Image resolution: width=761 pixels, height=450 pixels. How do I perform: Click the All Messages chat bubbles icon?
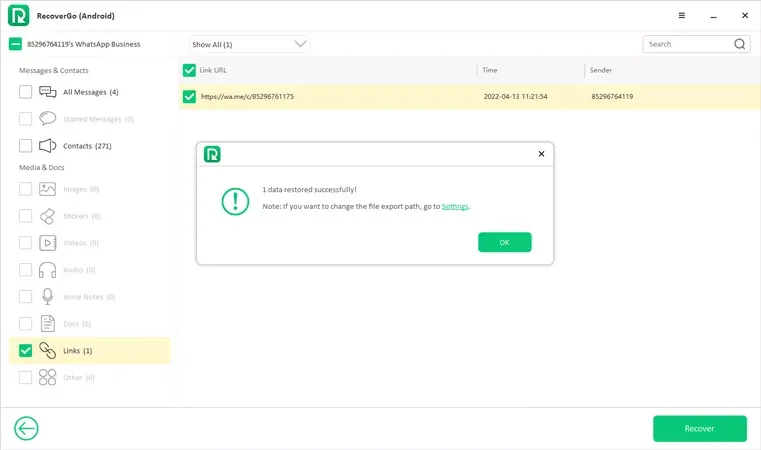[48, 92]
